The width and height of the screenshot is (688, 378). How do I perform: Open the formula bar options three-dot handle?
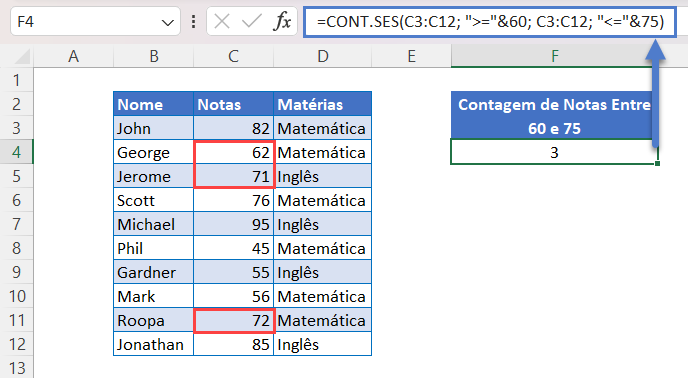pos(194,21)
